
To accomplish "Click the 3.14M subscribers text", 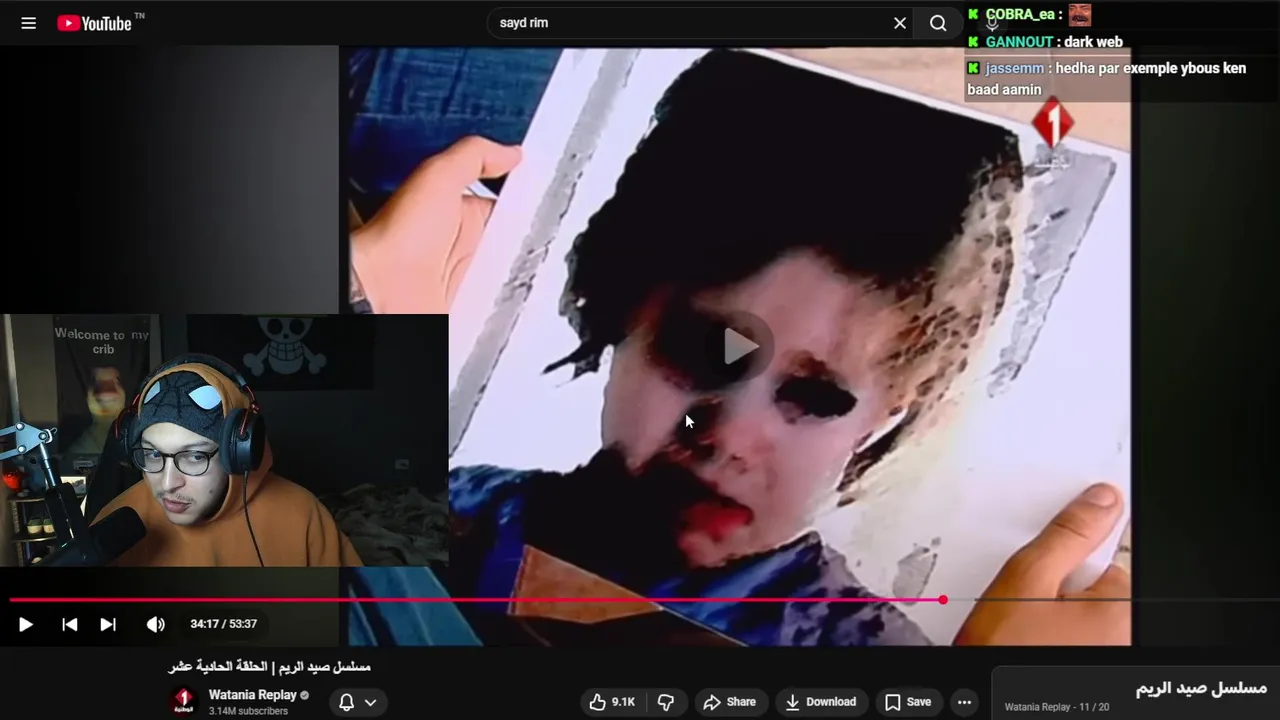I will point(248,711).
